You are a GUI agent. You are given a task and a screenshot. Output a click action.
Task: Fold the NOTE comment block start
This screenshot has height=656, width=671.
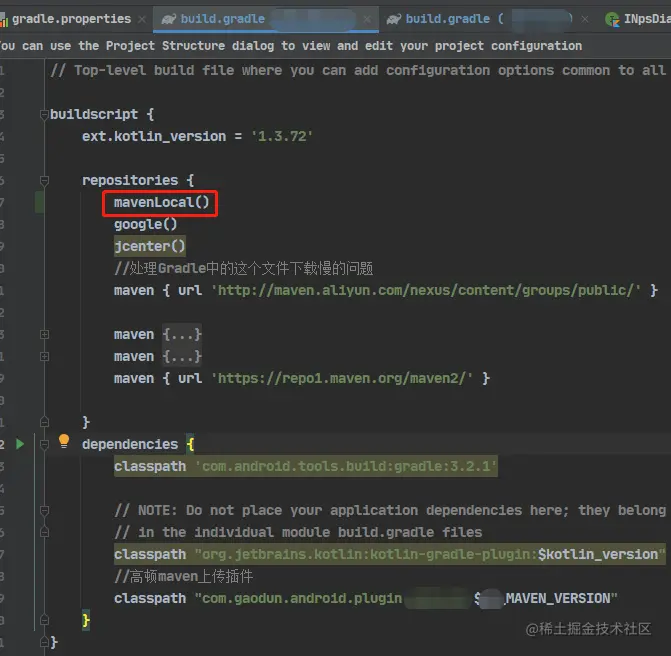[44, 510]
